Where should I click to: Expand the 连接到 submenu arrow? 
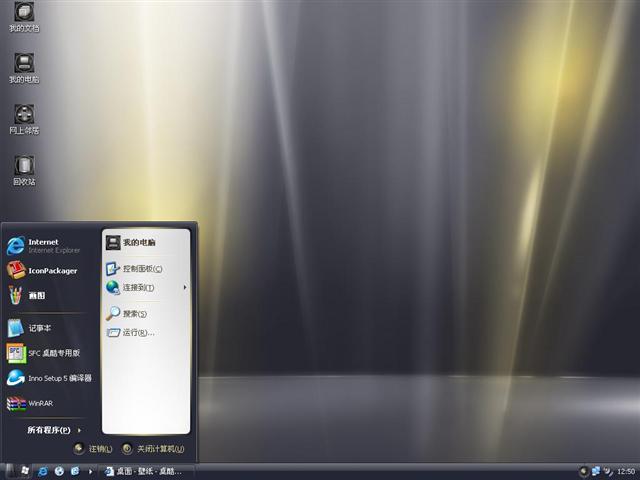click(x=185, y=287)
